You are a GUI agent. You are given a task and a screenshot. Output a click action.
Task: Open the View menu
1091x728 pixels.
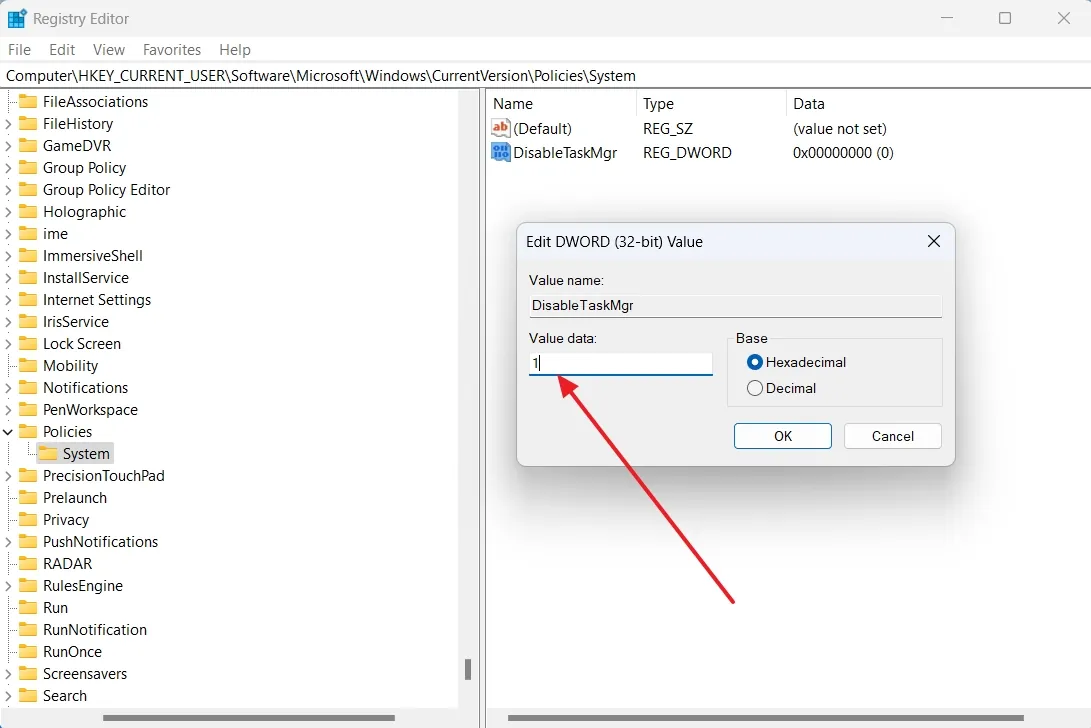click(x=109, y=49)
